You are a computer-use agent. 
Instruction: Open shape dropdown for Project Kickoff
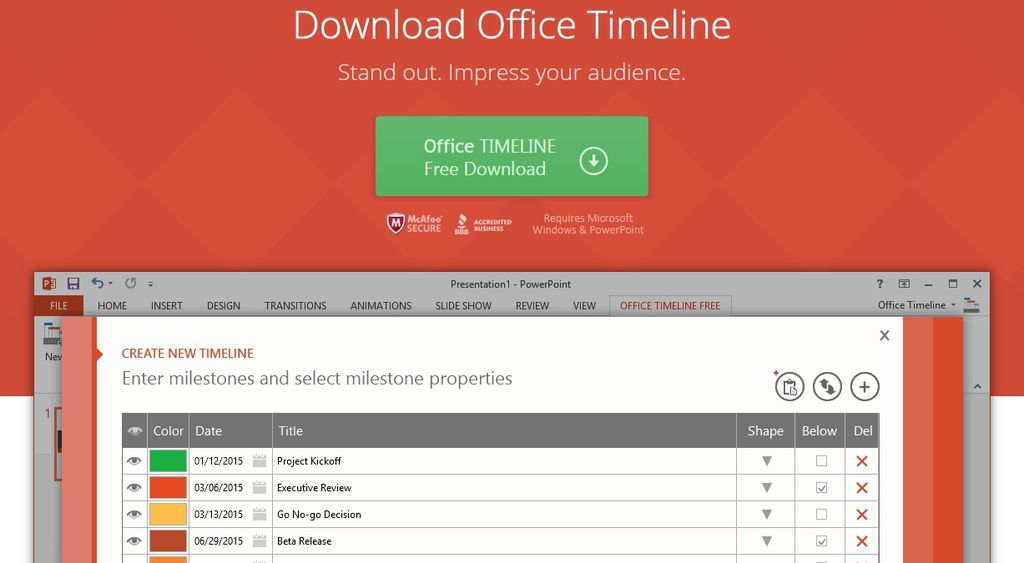click(767, 461)
